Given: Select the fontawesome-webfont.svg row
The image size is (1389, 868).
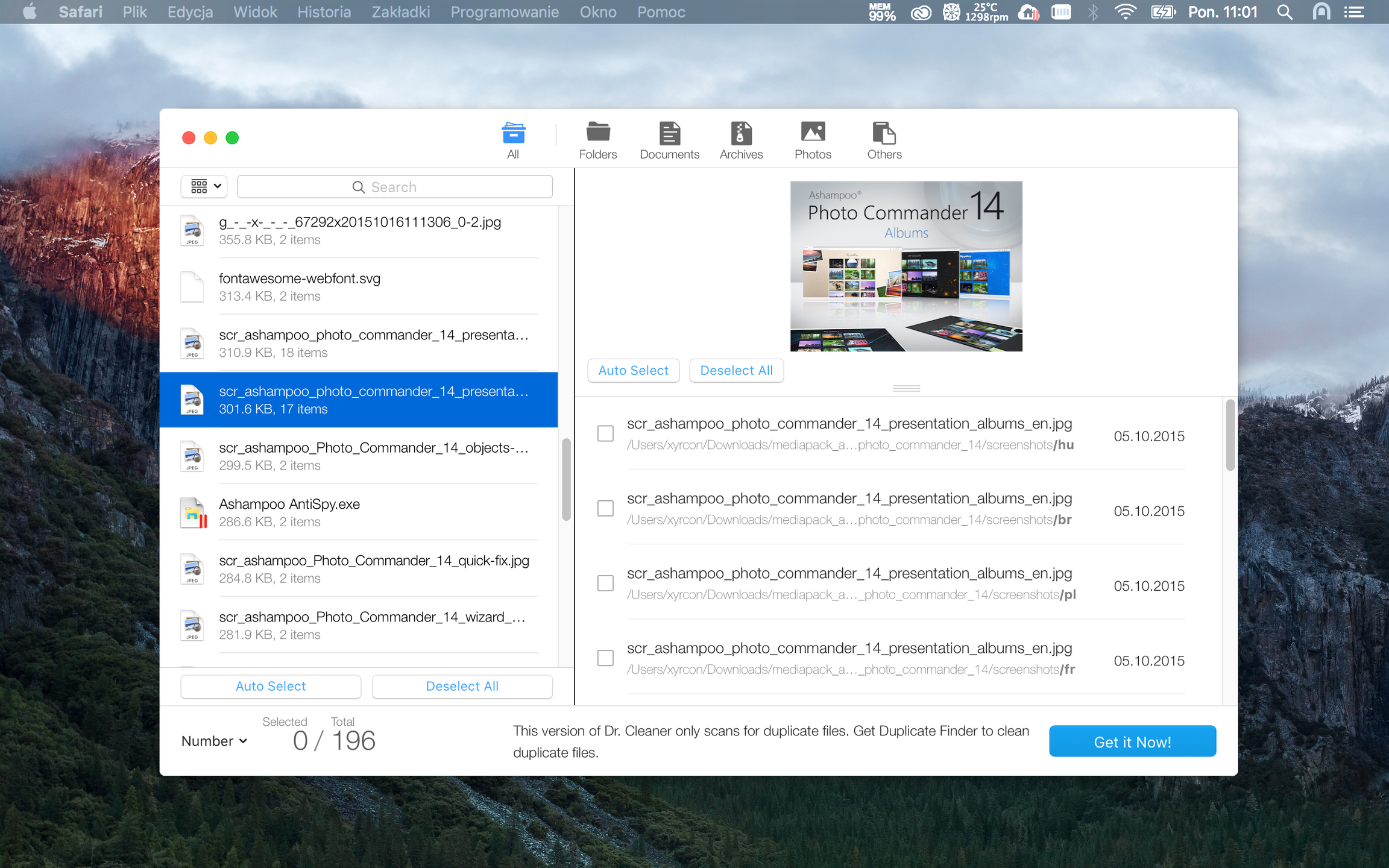Looking at the screenshot, I should click(x=359, y=287).
